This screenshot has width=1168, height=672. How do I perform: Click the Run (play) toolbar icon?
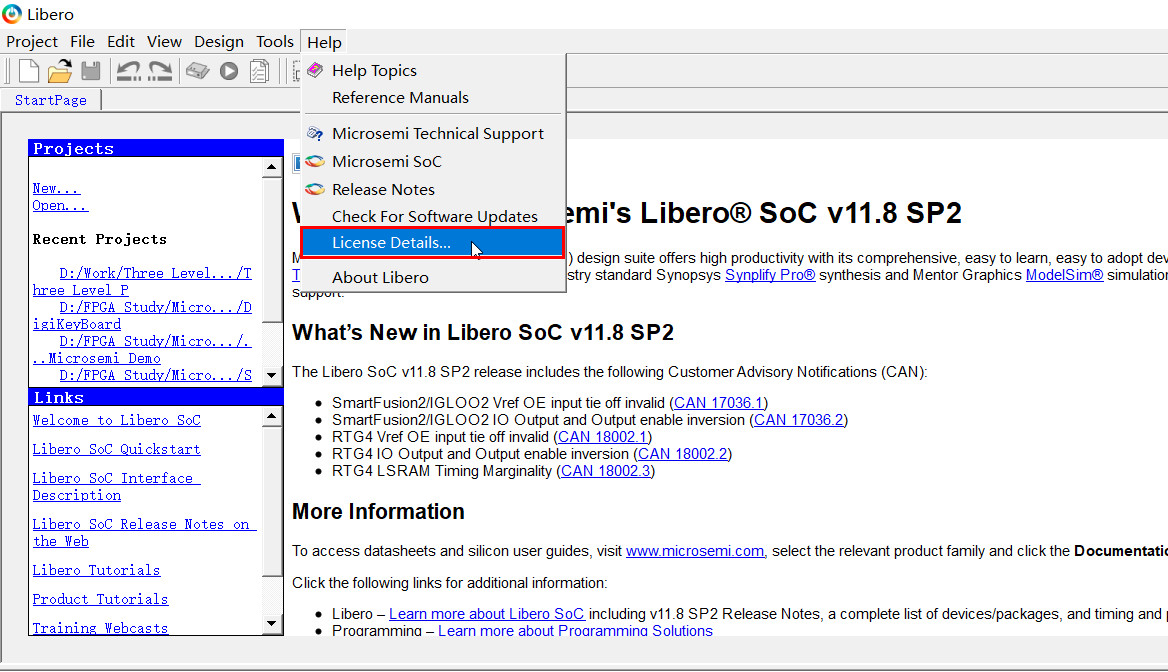pyautogui.click(x=228, y=70)
